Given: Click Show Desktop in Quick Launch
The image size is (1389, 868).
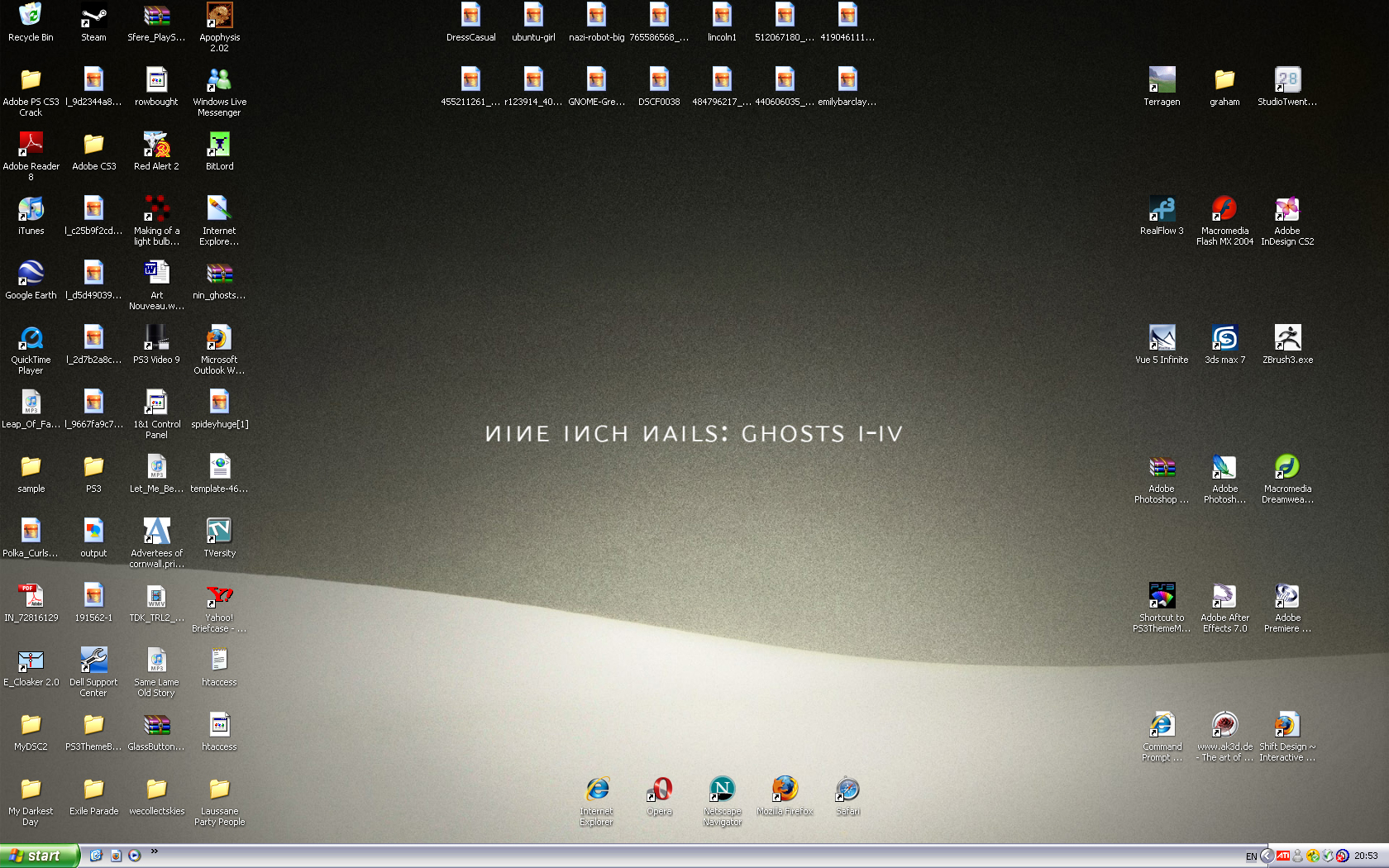Looking at the screenshot, I should coord(96,856).
